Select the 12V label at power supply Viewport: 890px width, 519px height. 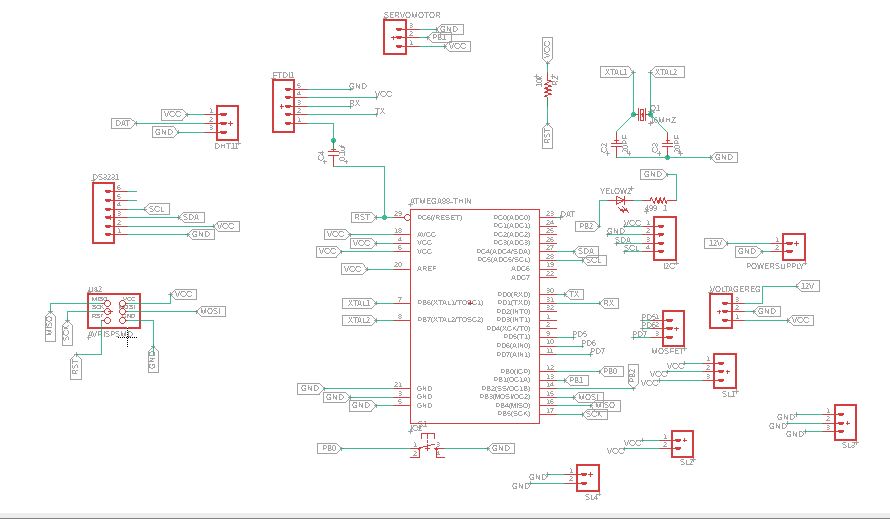pos(716,243)
